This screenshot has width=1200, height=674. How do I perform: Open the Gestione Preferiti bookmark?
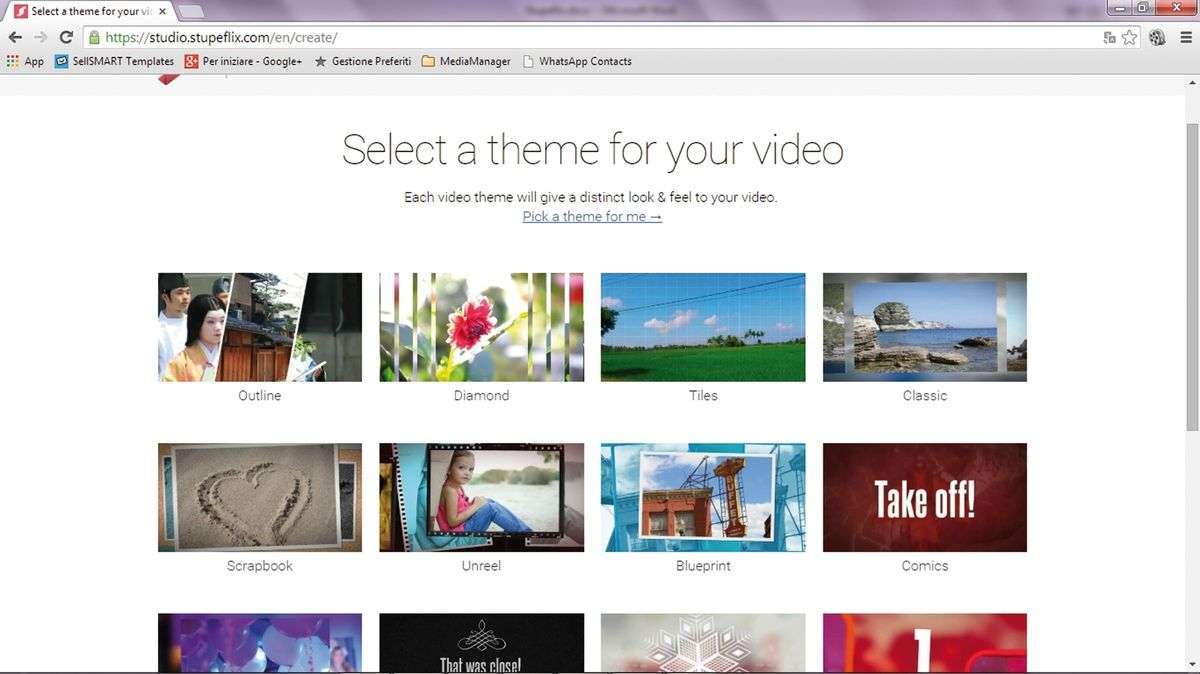coord(362,61)
